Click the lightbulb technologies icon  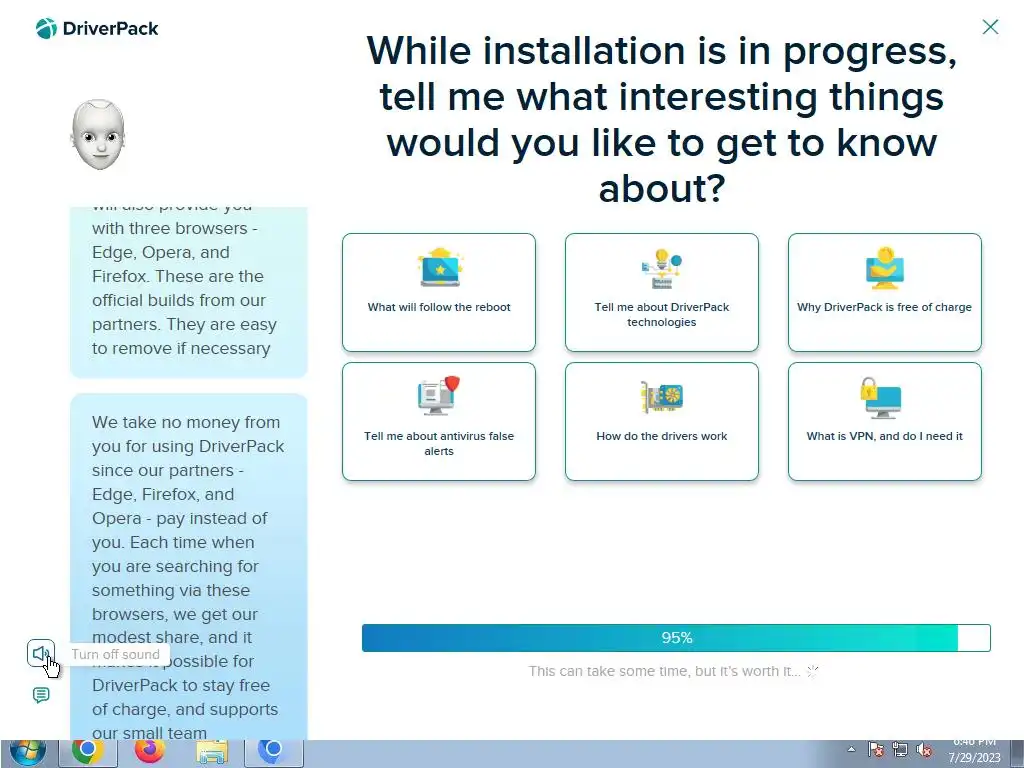click(662, 268)
